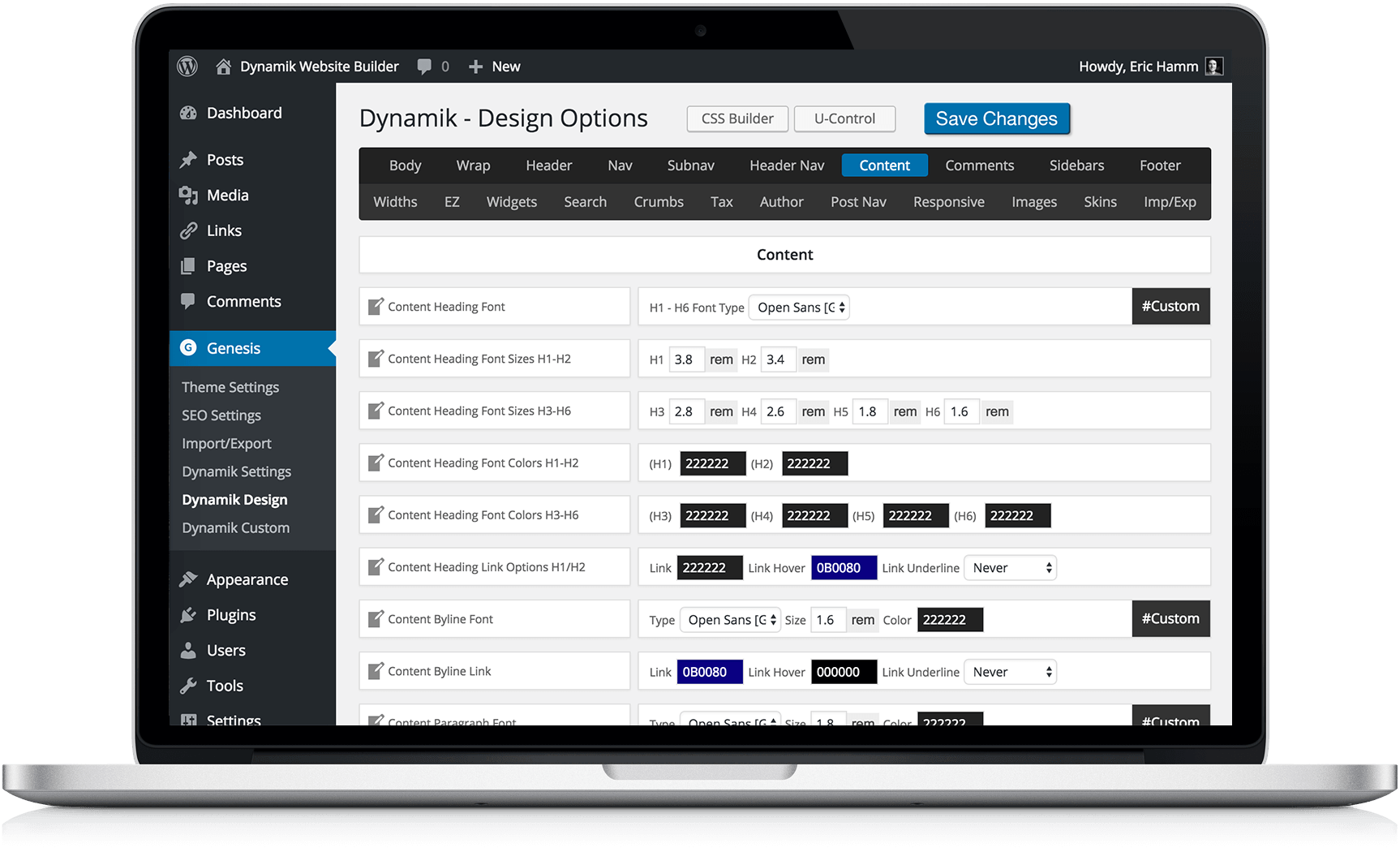Open the comments bubble icon in the admin bar
The image size is (1400, 852).
424,67
